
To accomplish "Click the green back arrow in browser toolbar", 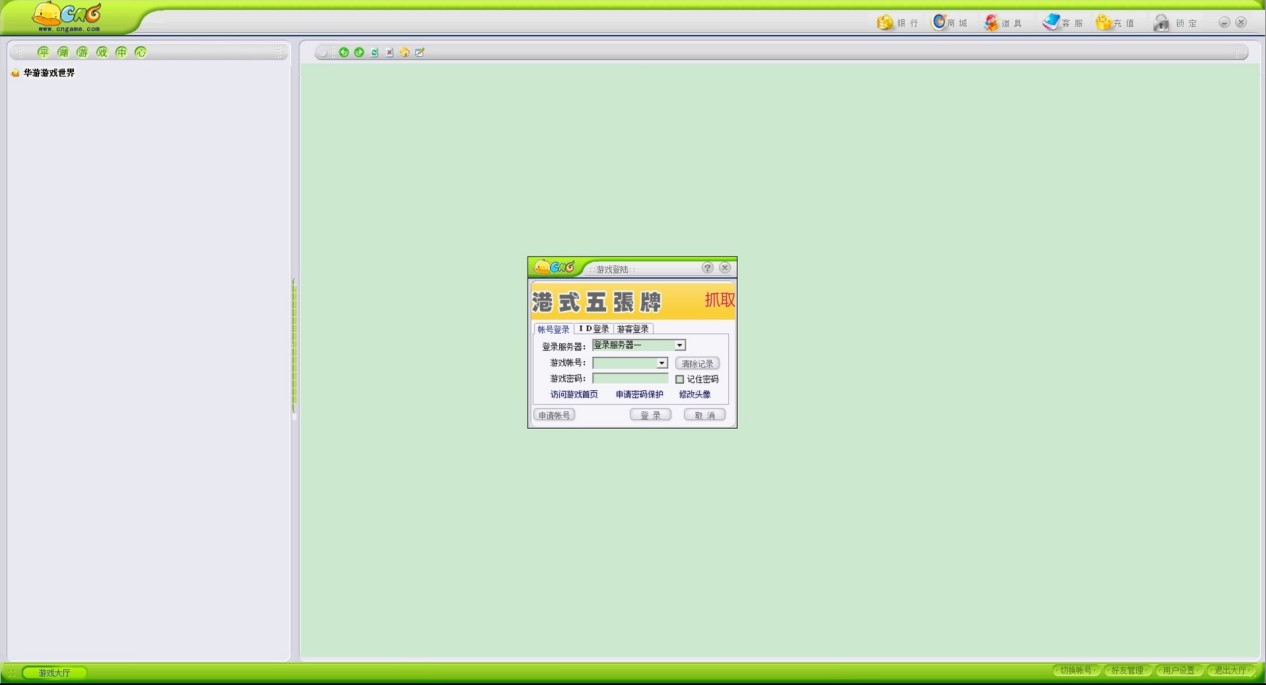I will click(344, 52).
